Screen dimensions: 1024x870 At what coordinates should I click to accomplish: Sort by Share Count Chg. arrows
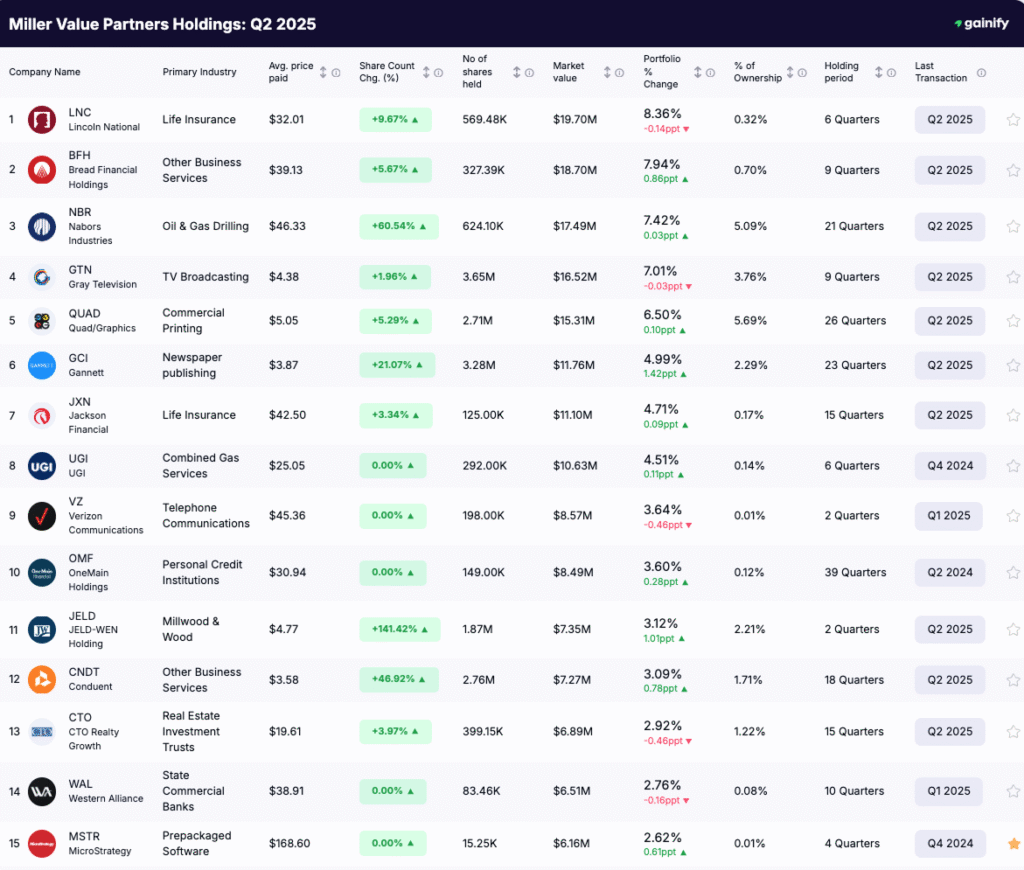point(426,72)
